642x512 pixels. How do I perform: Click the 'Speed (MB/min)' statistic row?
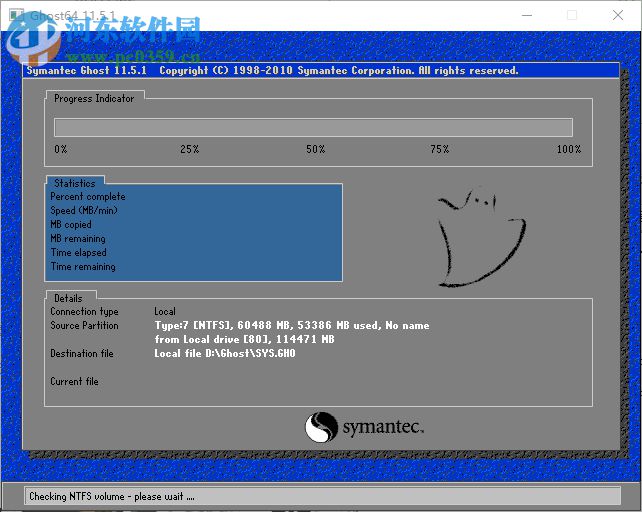84,211
